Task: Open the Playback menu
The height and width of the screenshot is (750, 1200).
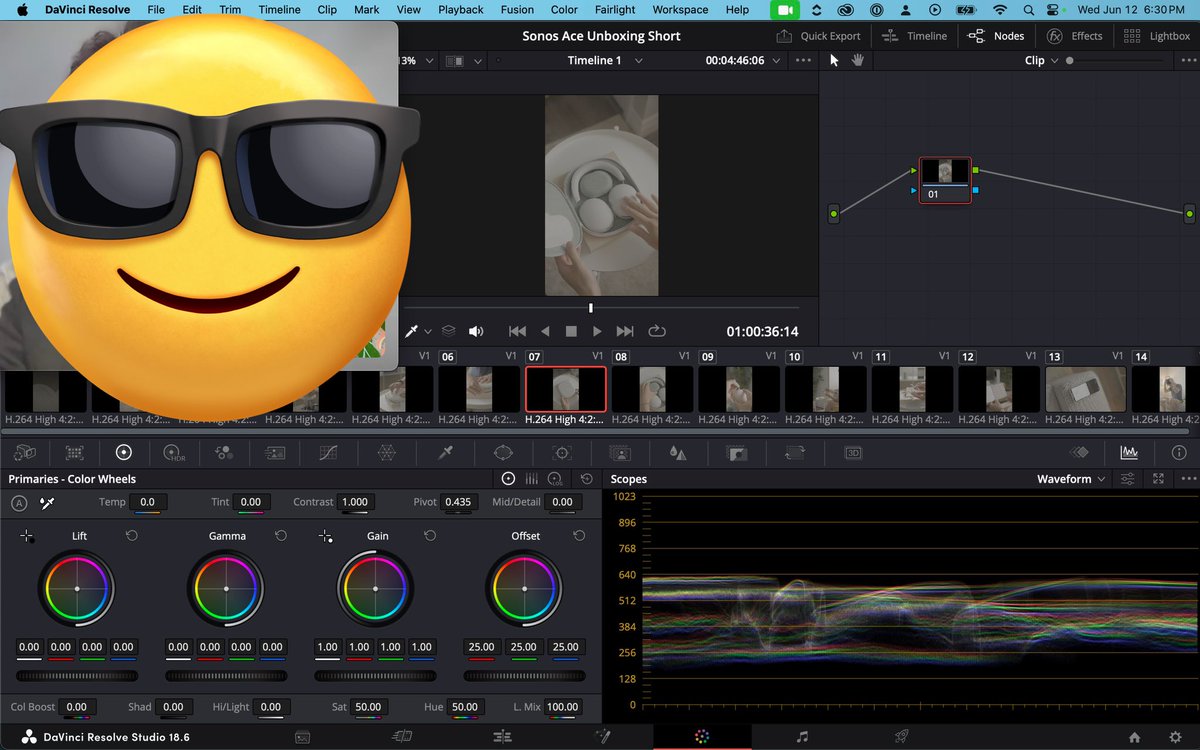Action: pyautogui.click(x=460, y=10)
